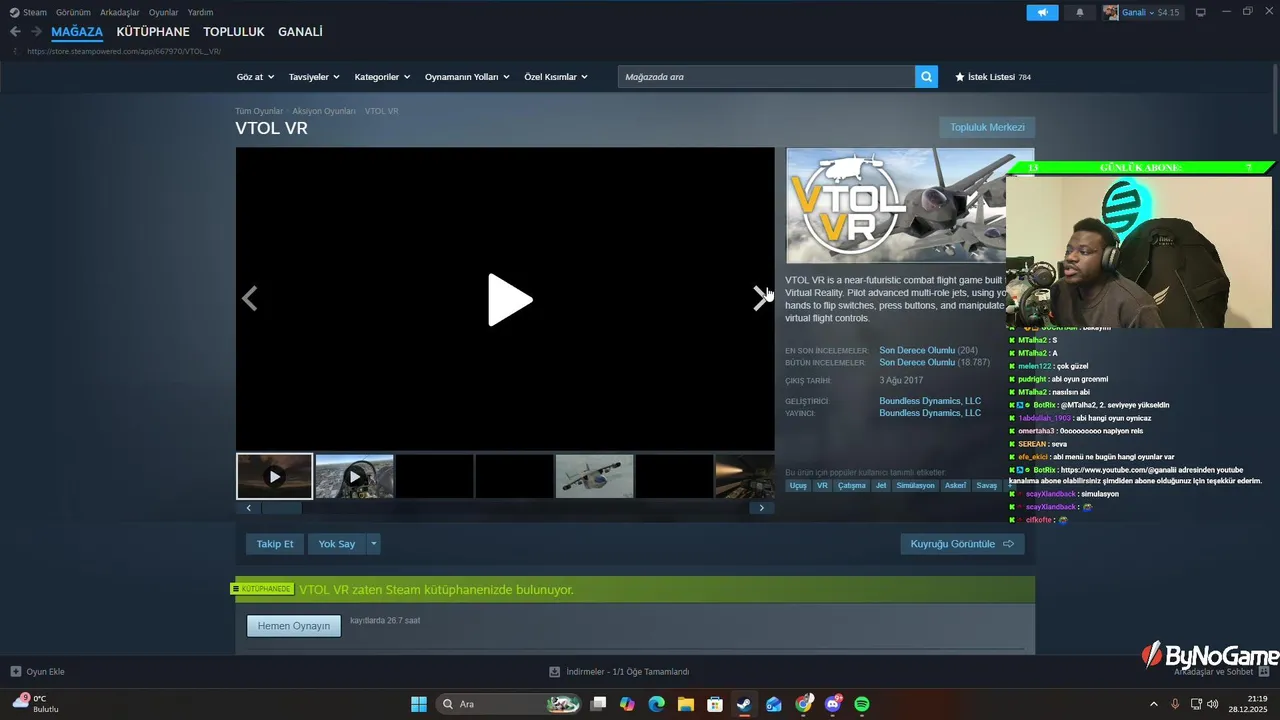Viewport: 1280px width, 720px height.
Task: Click the thumbnail strip scrollbar handle
Action: (282, 508)
